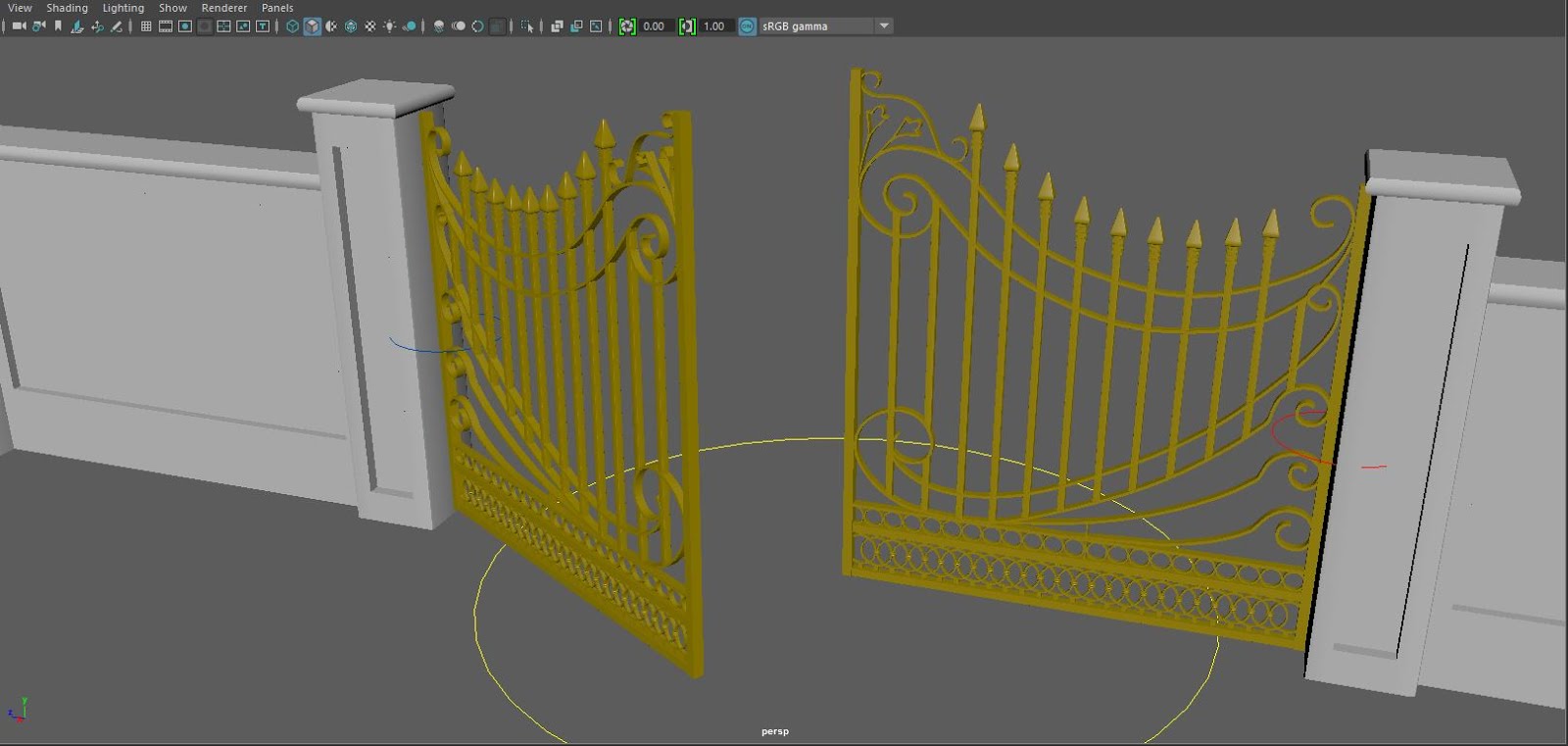Viewport: 1568px width, 746px height.
Task: Toggle the Safe Action display
Action: 244,26
